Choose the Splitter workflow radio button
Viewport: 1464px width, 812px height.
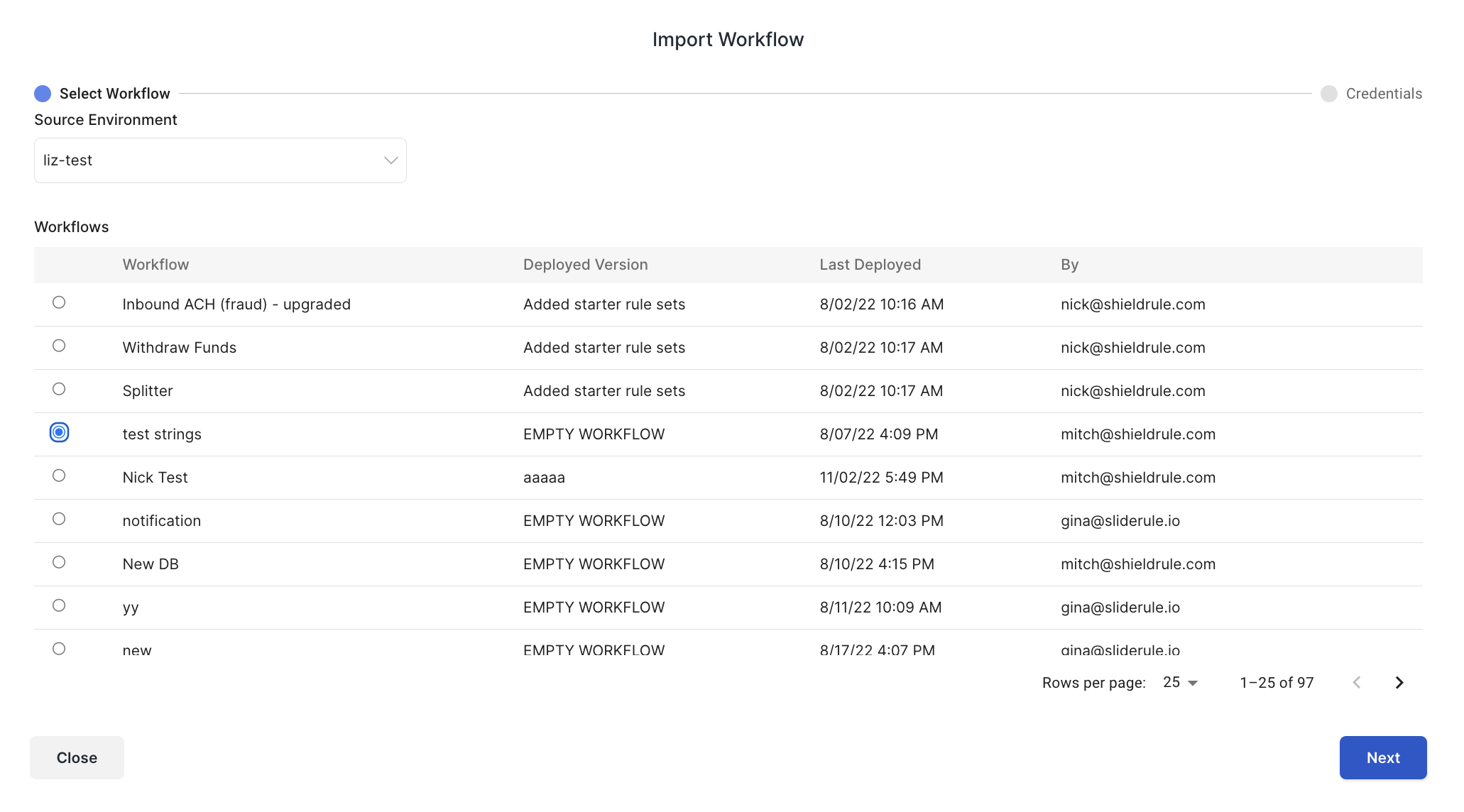(59, 389)
